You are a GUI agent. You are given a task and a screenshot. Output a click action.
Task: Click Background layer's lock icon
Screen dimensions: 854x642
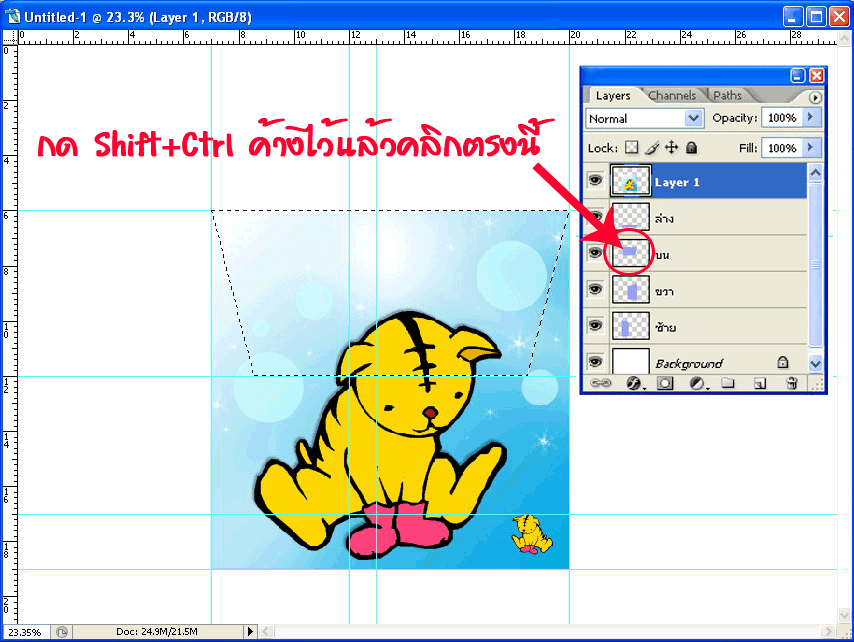click(x=783, y=362)
